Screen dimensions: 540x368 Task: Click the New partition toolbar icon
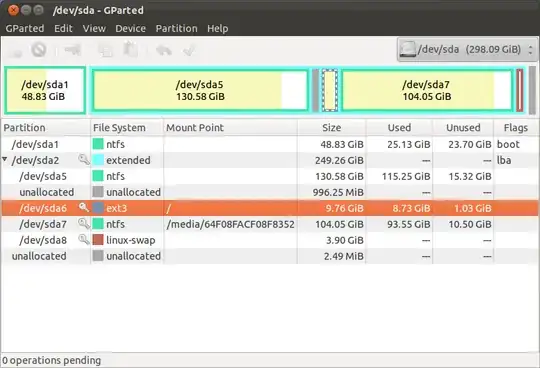[15, 51]
